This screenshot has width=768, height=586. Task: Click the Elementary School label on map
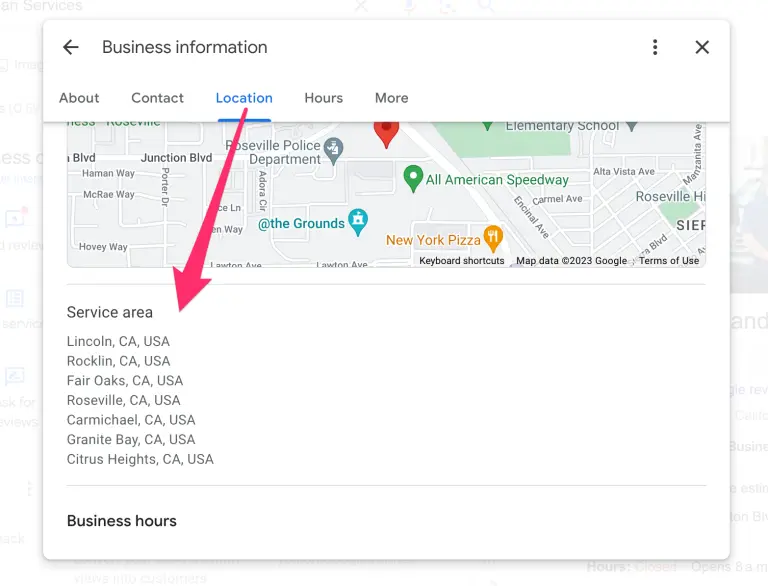(x=562, y=126)
